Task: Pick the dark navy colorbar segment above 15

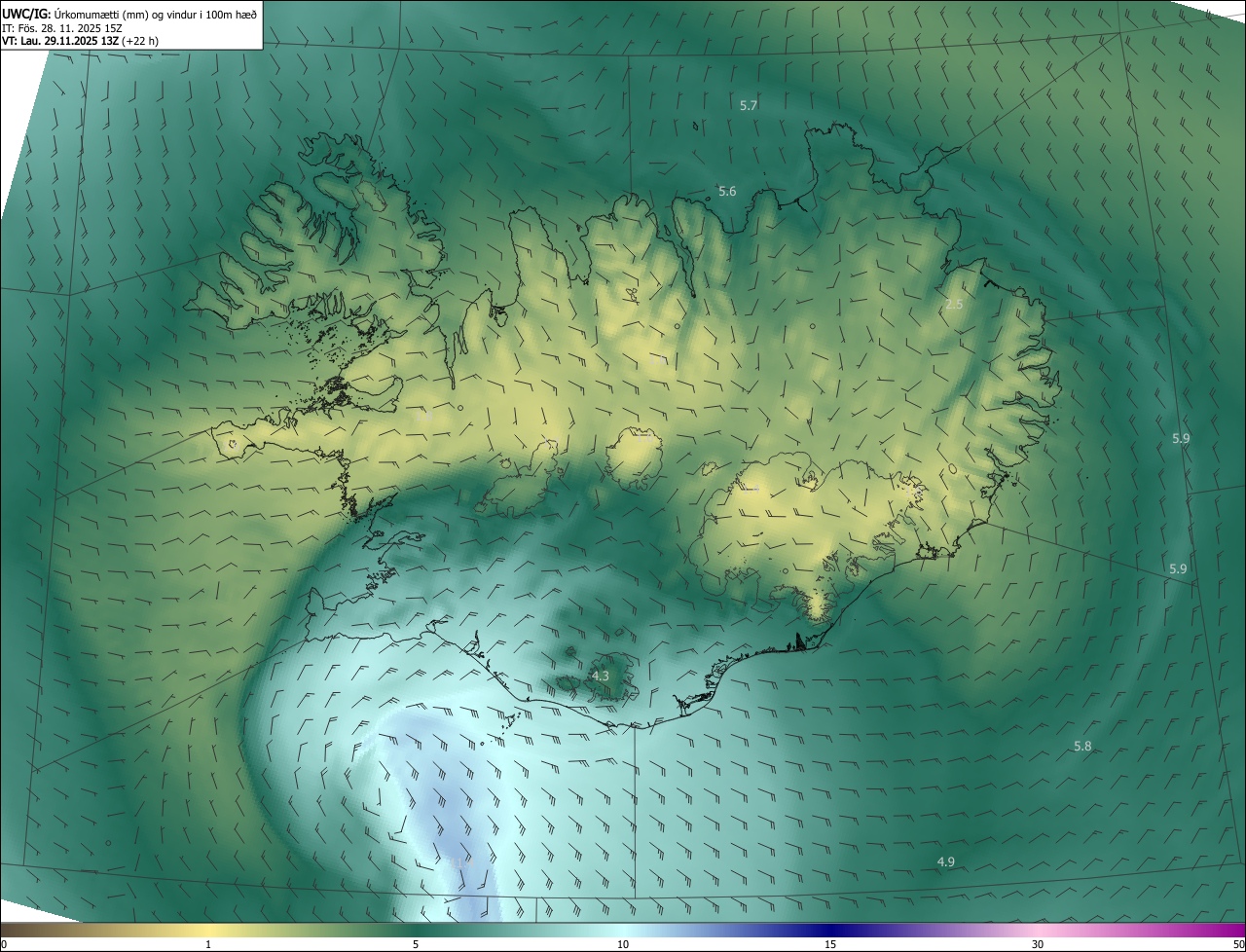Action: click(x=830, y=930)
